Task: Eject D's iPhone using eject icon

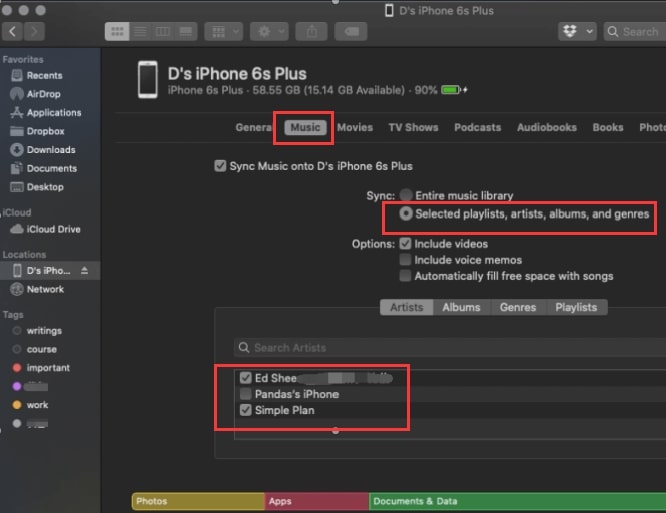Action: point(85,271)
